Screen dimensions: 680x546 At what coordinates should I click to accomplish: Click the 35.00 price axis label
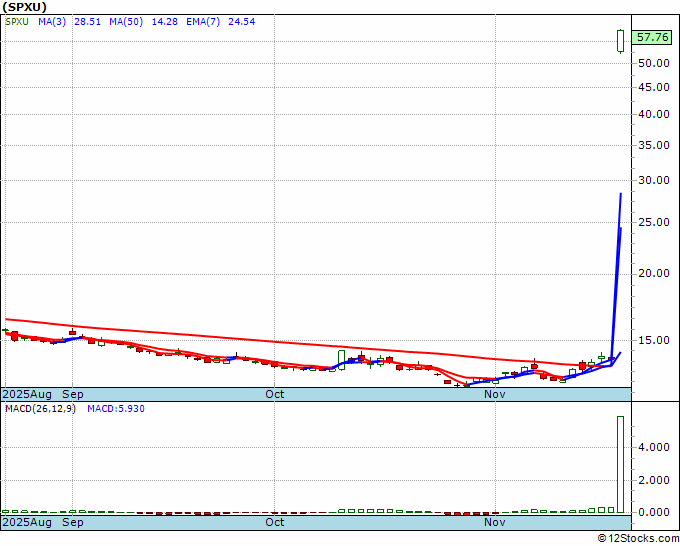click(654, 145)
